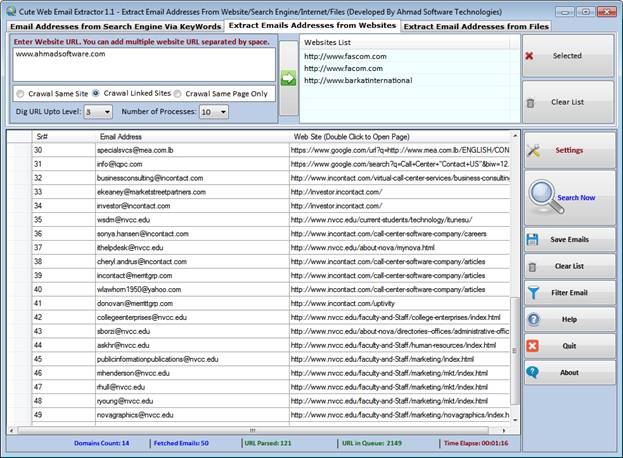Screen dimensions: 623x458
Task: Click the About button
Action: tap(568, 372)
